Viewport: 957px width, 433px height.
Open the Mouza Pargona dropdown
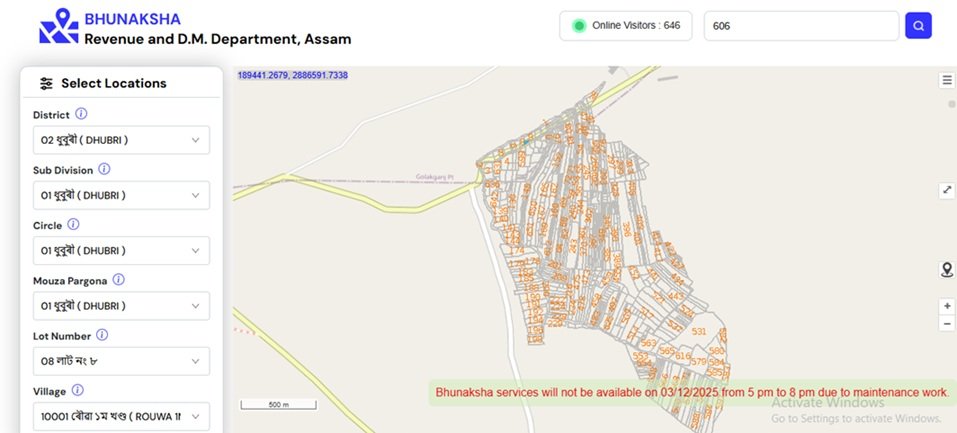(x=121, y=305)
